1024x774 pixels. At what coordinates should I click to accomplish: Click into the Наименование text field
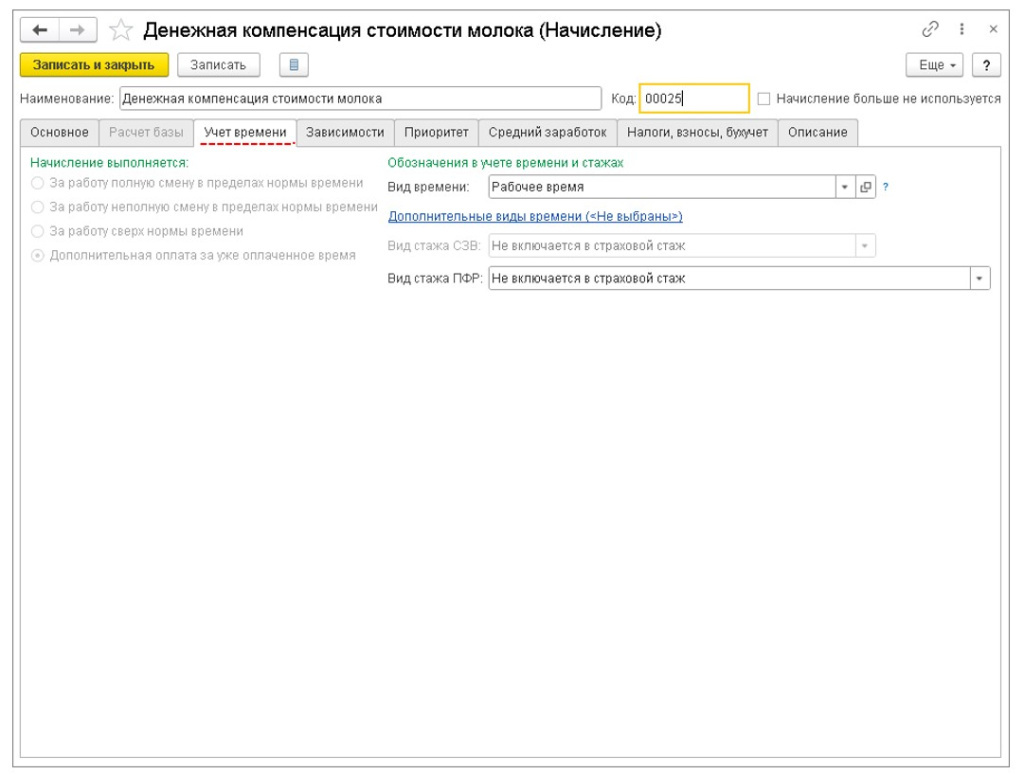(360, 99)
